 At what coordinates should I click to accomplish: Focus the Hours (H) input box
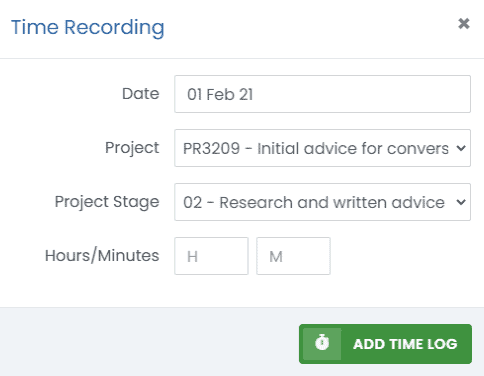point(211,256)
